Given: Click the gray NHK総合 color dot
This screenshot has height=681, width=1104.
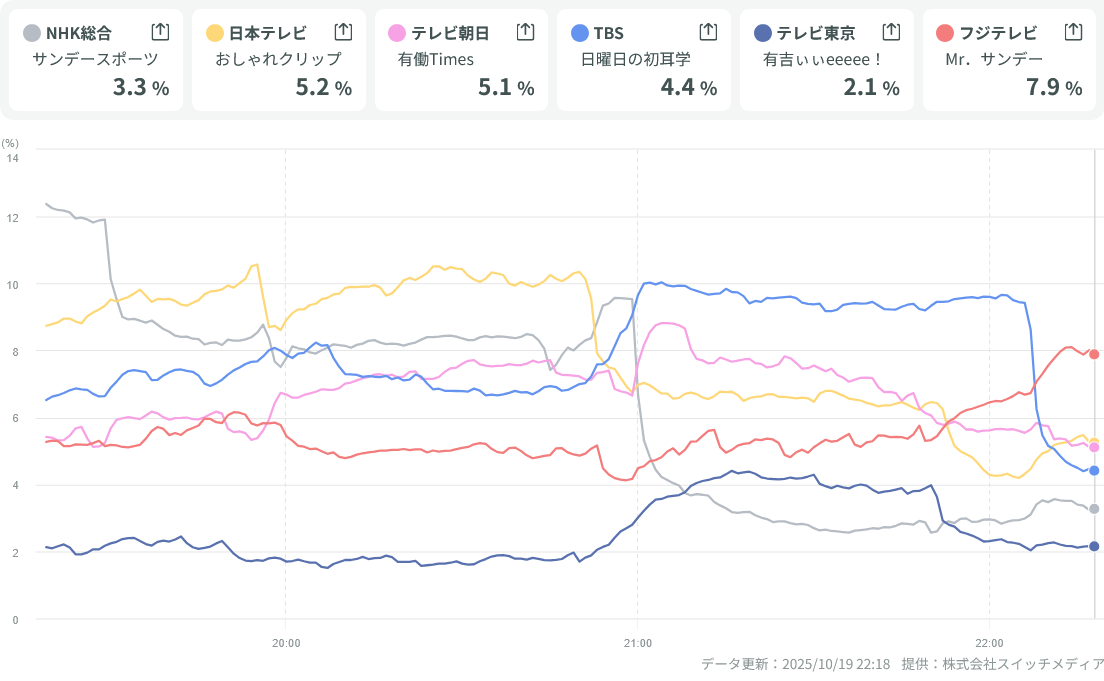Looking at the screenshot, I should (32, 33).
